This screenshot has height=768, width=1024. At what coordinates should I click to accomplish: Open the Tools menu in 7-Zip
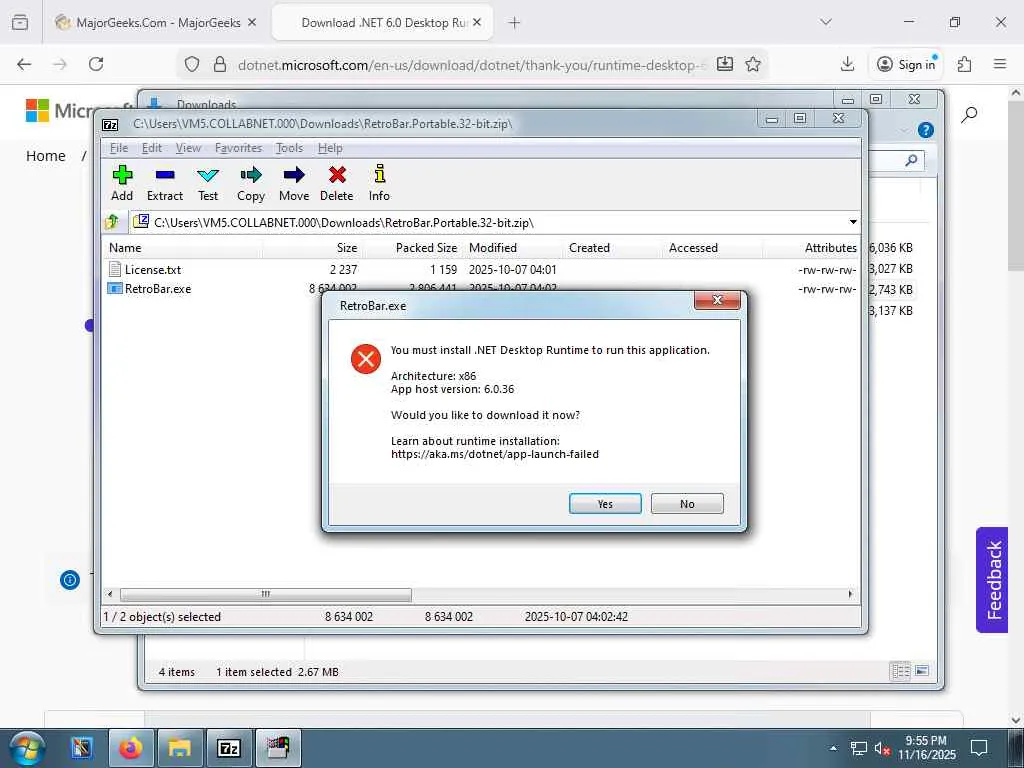coord(289,148)
